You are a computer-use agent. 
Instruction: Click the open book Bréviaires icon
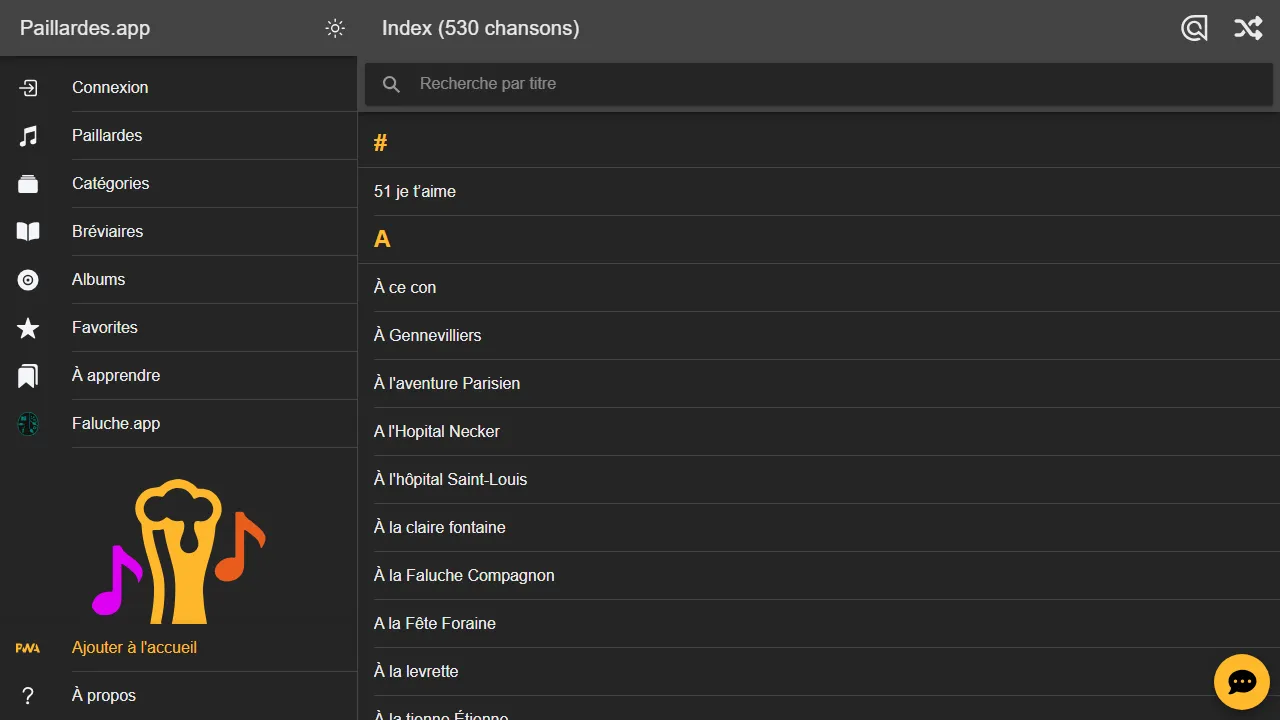pyautogui.click(x=28, y=232)
